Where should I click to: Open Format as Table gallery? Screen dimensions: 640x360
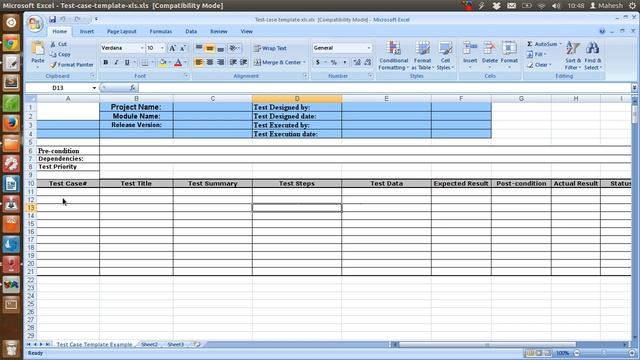[422, 56]
